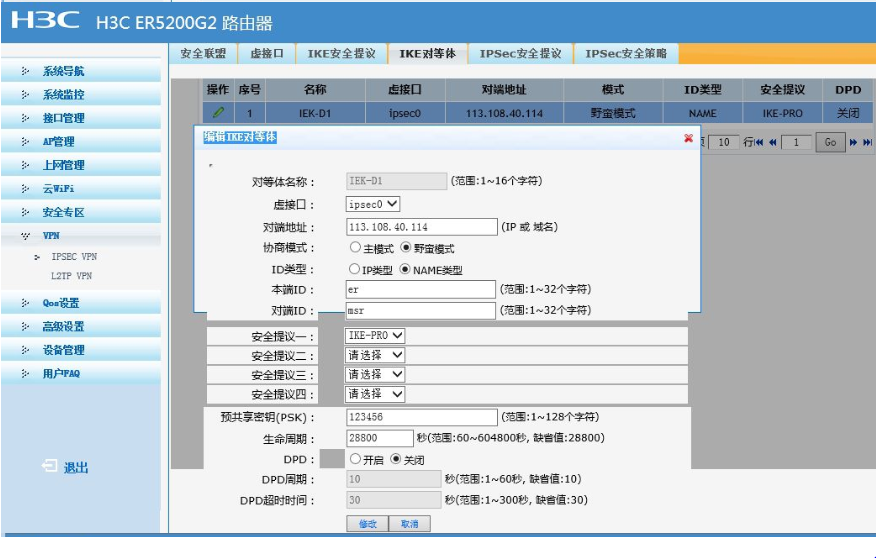Switch to IKE对等体 tab
This screenshot has height=558, width=876.
tap(427, 54)
